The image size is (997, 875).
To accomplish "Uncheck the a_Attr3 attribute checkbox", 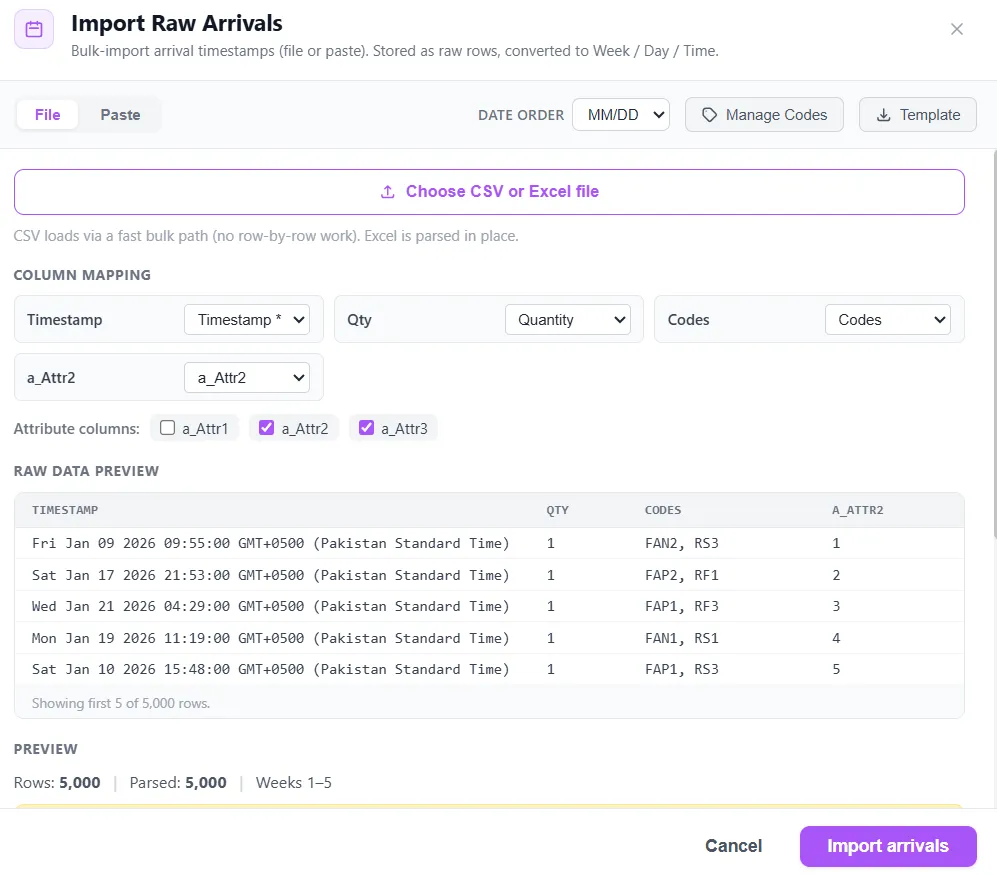I will tap(366, 428).
